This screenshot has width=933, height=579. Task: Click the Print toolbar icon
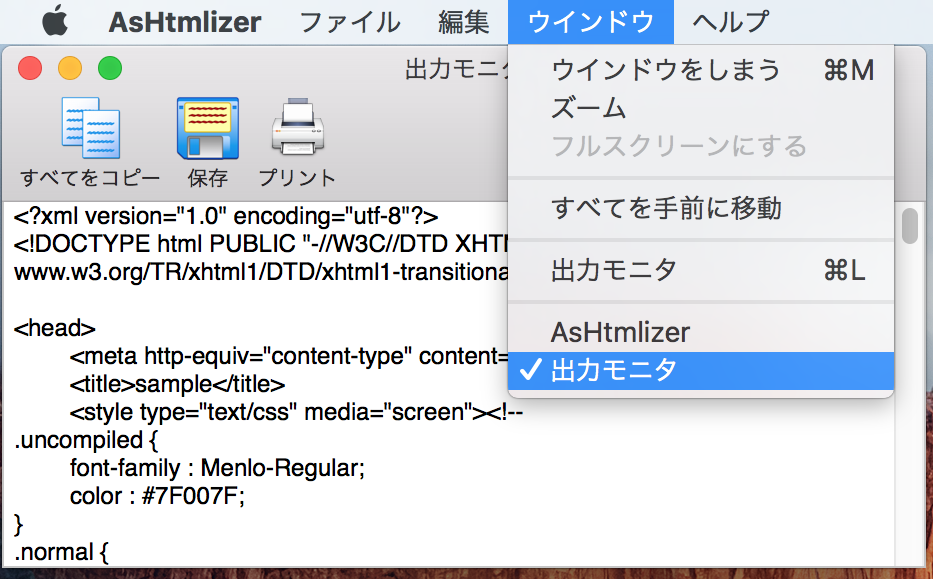pyautogui.click(x=297, y=129)
